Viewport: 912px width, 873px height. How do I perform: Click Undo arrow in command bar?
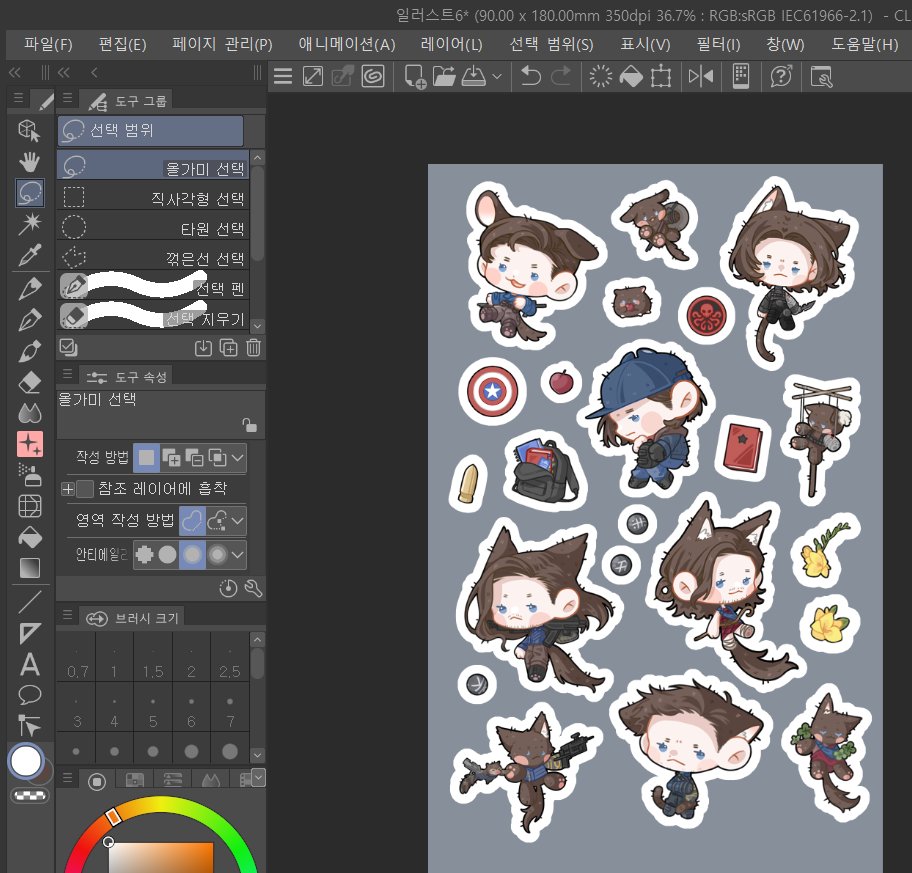click(530, 76)
